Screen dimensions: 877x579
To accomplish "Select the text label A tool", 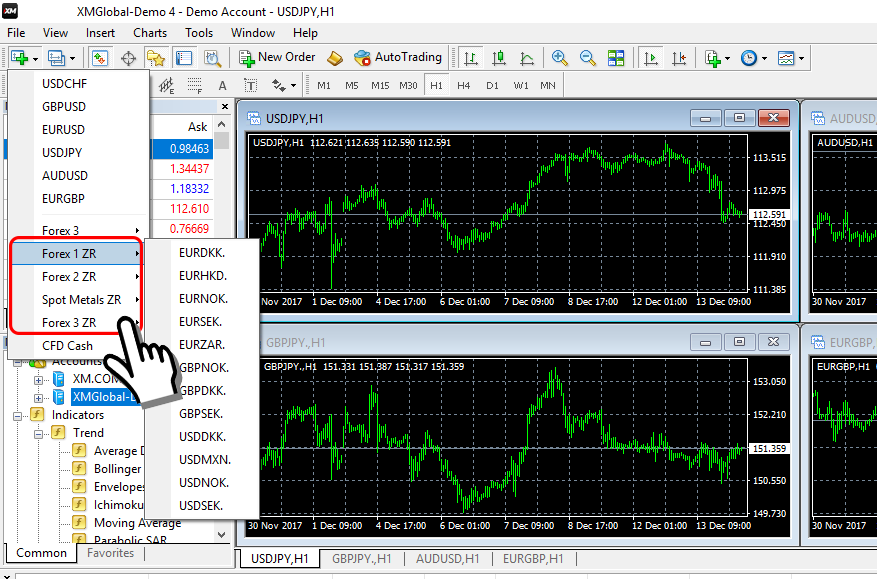I will pos(223,86).
